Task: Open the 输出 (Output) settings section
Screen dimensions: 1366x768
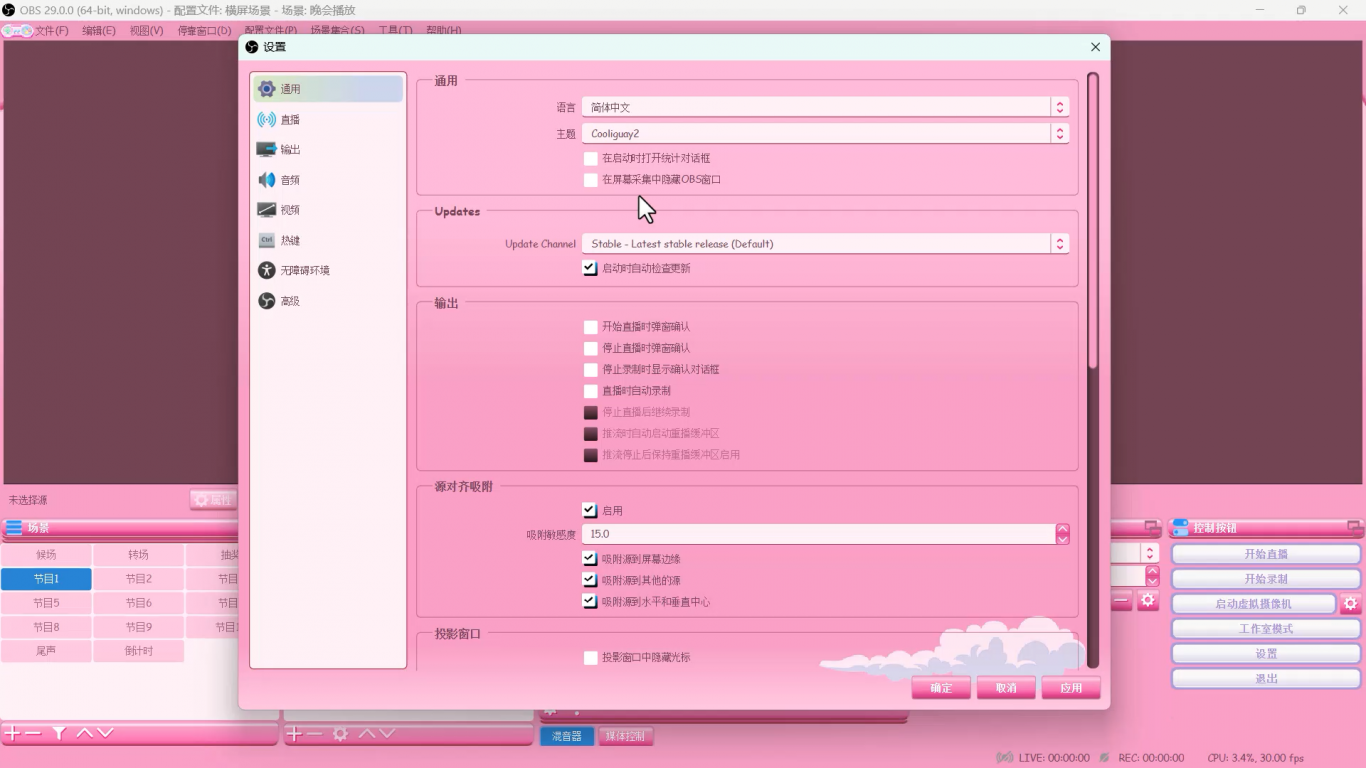Action: click(x=290, y=150)
